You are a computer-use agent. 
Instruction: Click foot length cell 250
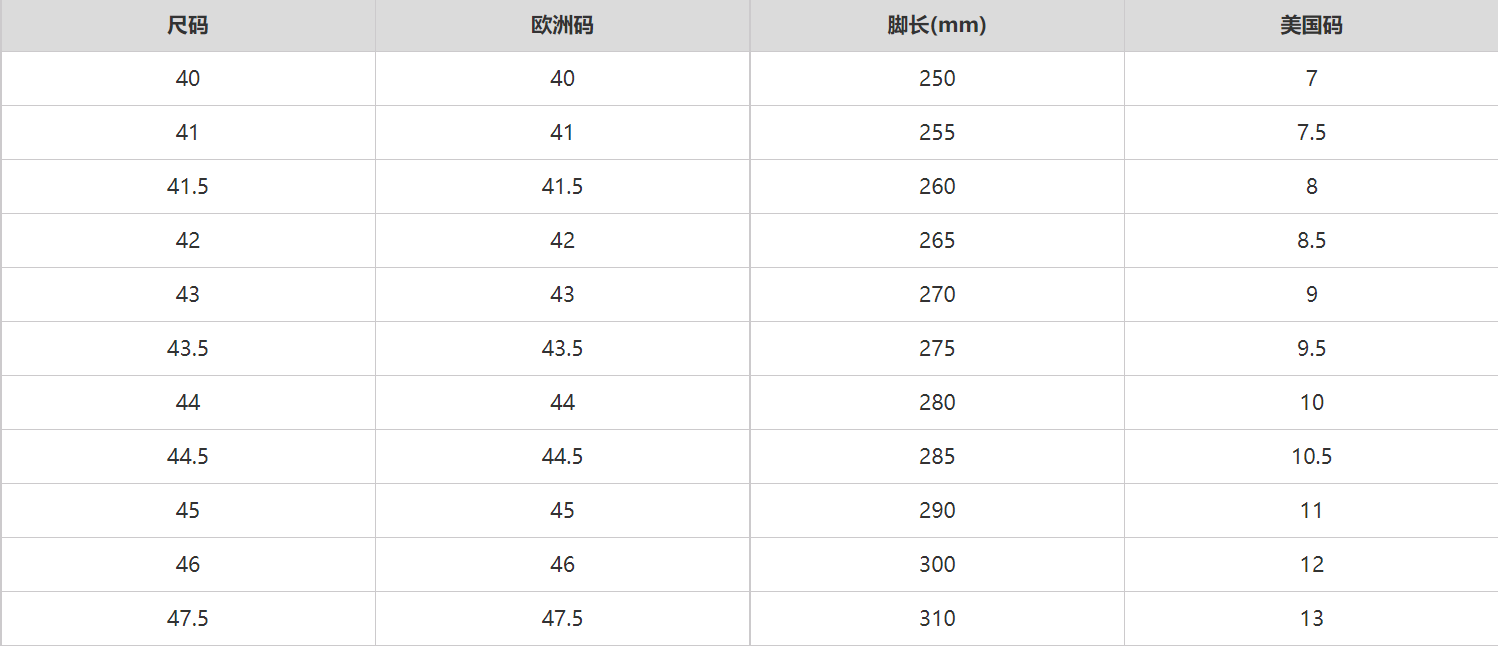click(x=937, y=79)
